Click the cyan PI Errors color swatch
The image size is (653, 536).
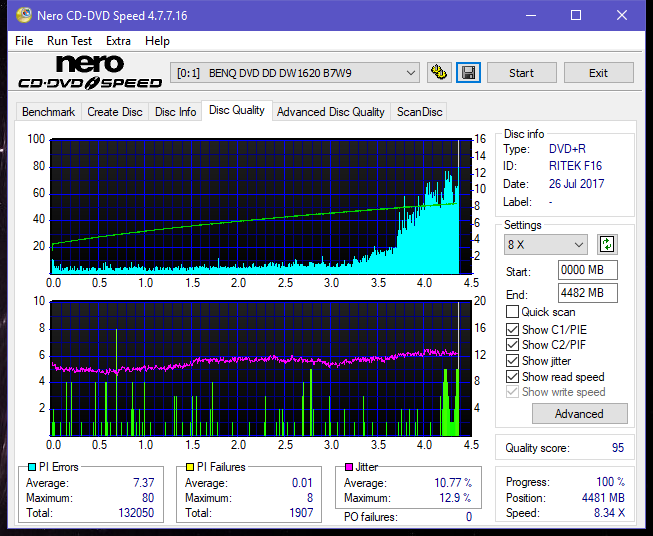[x=32, y=467]
